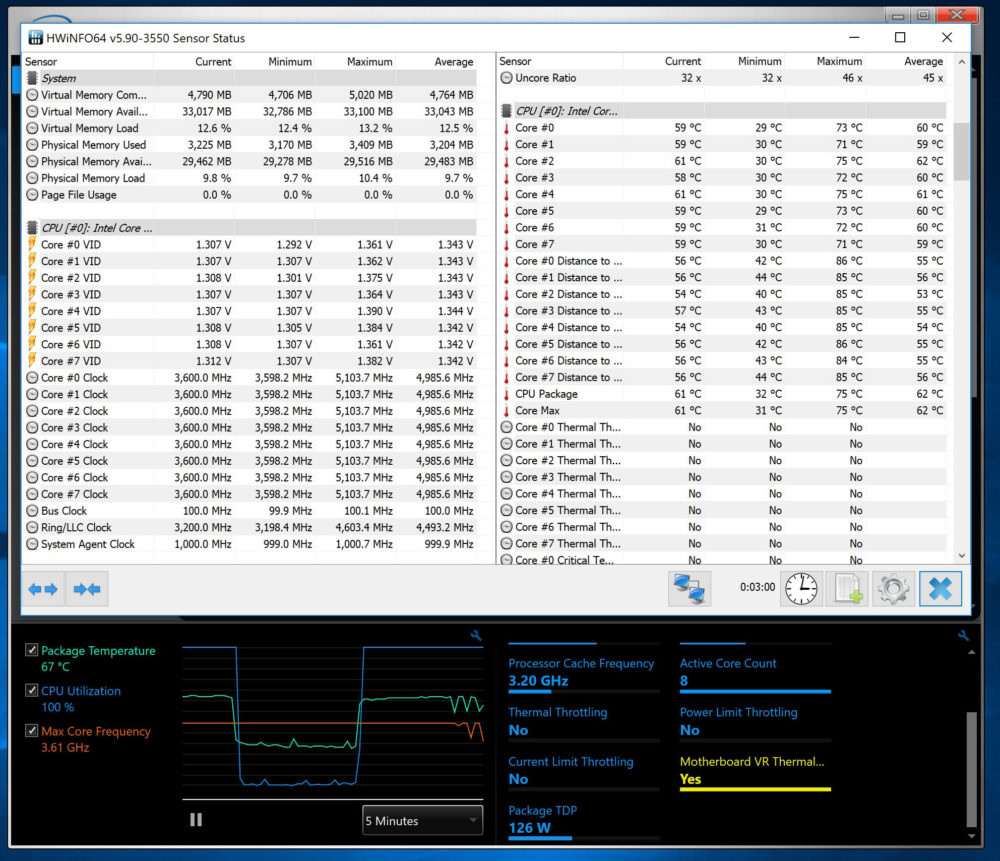
Task: Click the HWiNFO64 title bar app icon
Action: tap(36, 38)
